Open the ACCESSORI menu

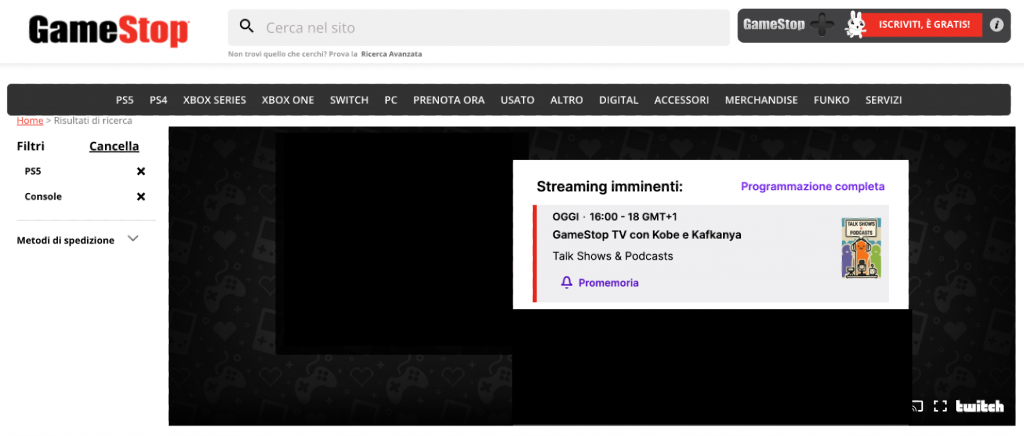click(681, 100)
